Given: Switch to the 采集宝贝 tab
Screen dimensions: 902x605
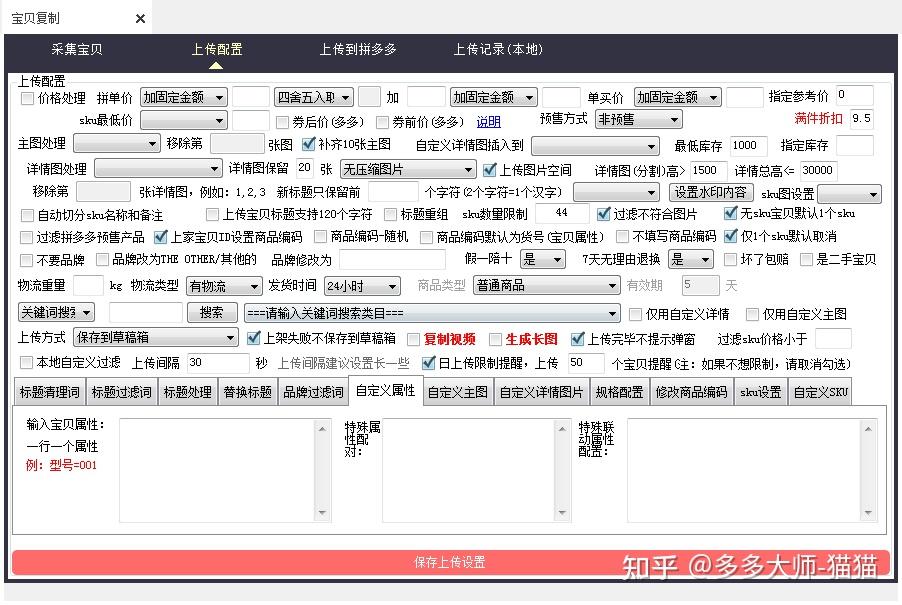Looking at the screenshot, I should [x=77, y=49].
